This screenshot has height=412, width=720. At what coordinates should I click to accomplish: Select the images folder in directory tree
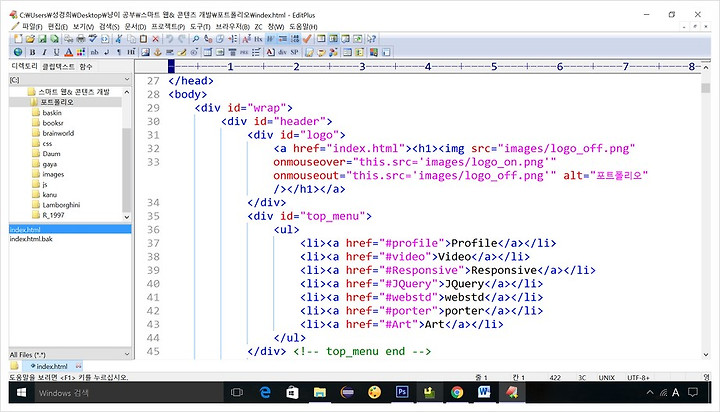coord(53,174)
